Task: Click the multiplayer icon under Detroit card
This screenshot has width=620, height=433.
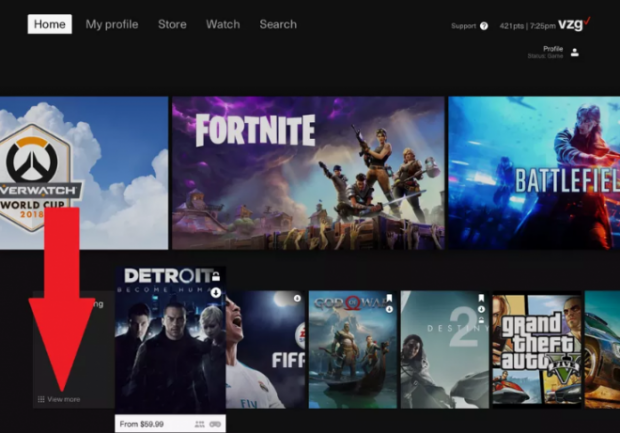Action: click(200, 424)
